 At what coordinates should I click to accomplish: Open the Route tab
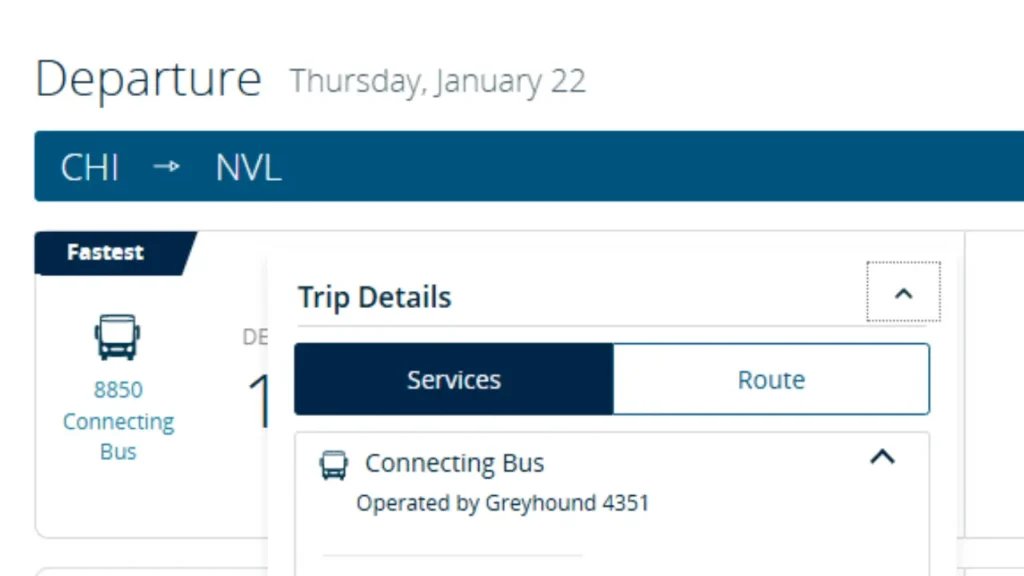771,380
